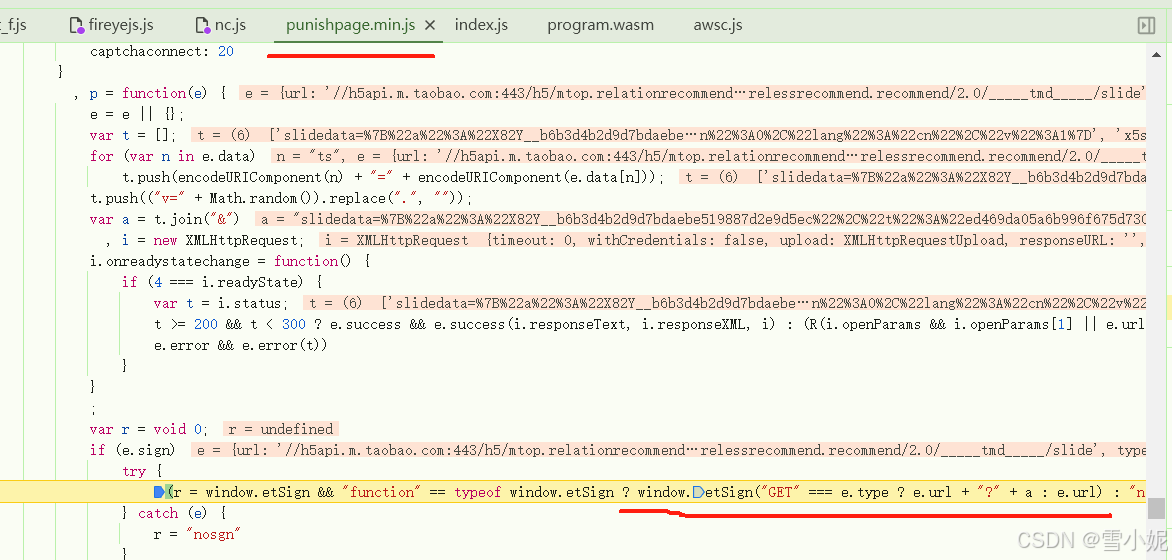
Task: Click the fireyejs.js file icon
Action: pos(76,25)
